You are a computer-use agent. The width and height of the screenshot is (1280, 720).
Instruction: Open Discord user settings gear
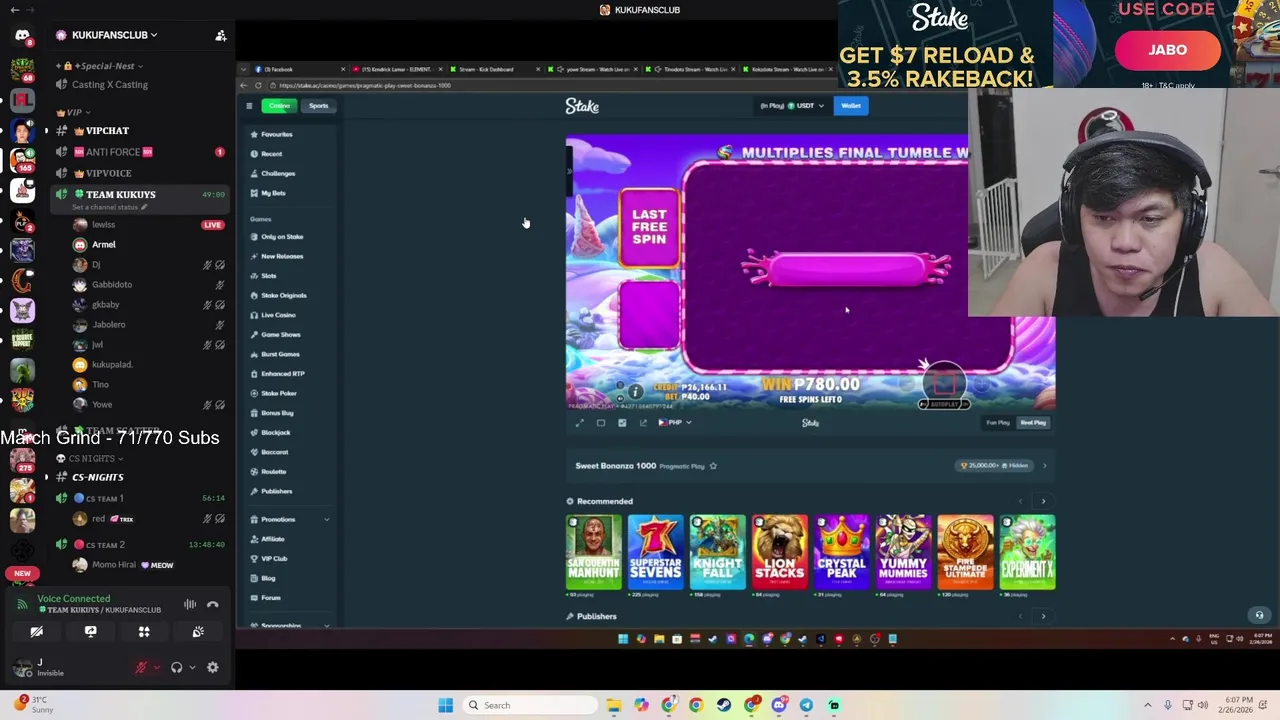point(212,668)
